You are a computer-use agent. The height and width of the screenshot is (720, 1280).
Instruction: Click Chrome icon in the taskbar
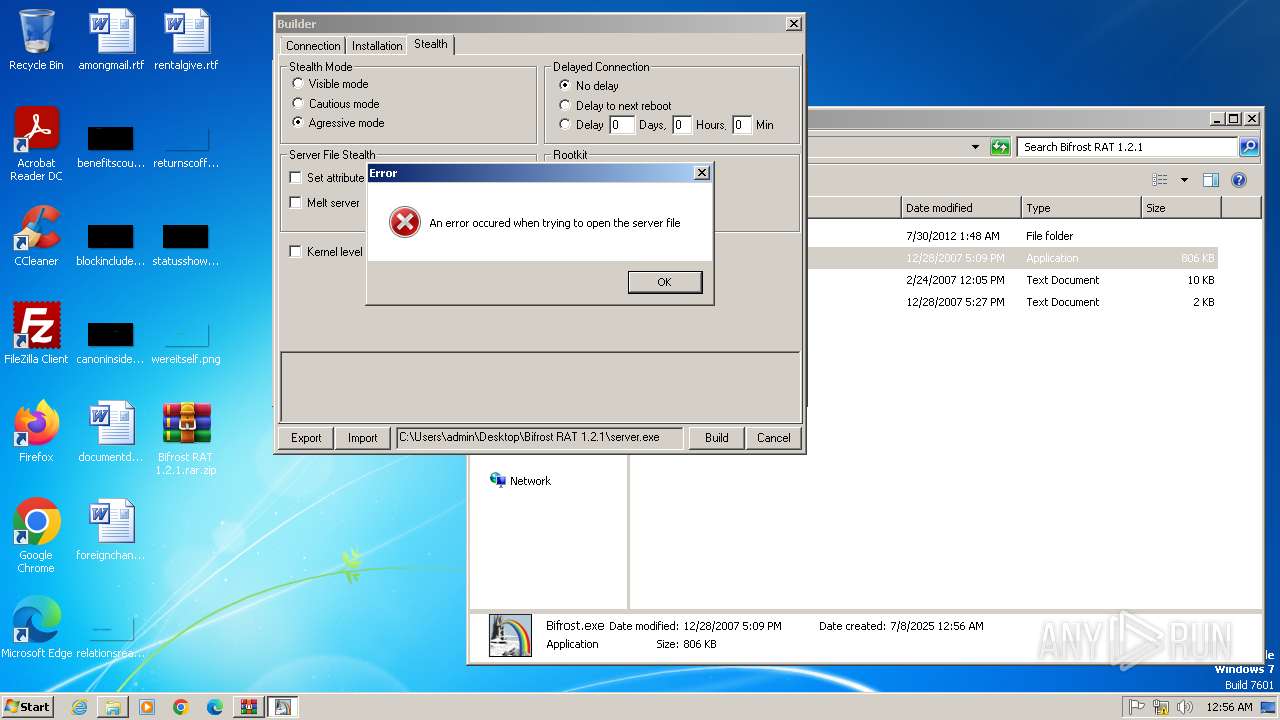(x=181, y=707)
